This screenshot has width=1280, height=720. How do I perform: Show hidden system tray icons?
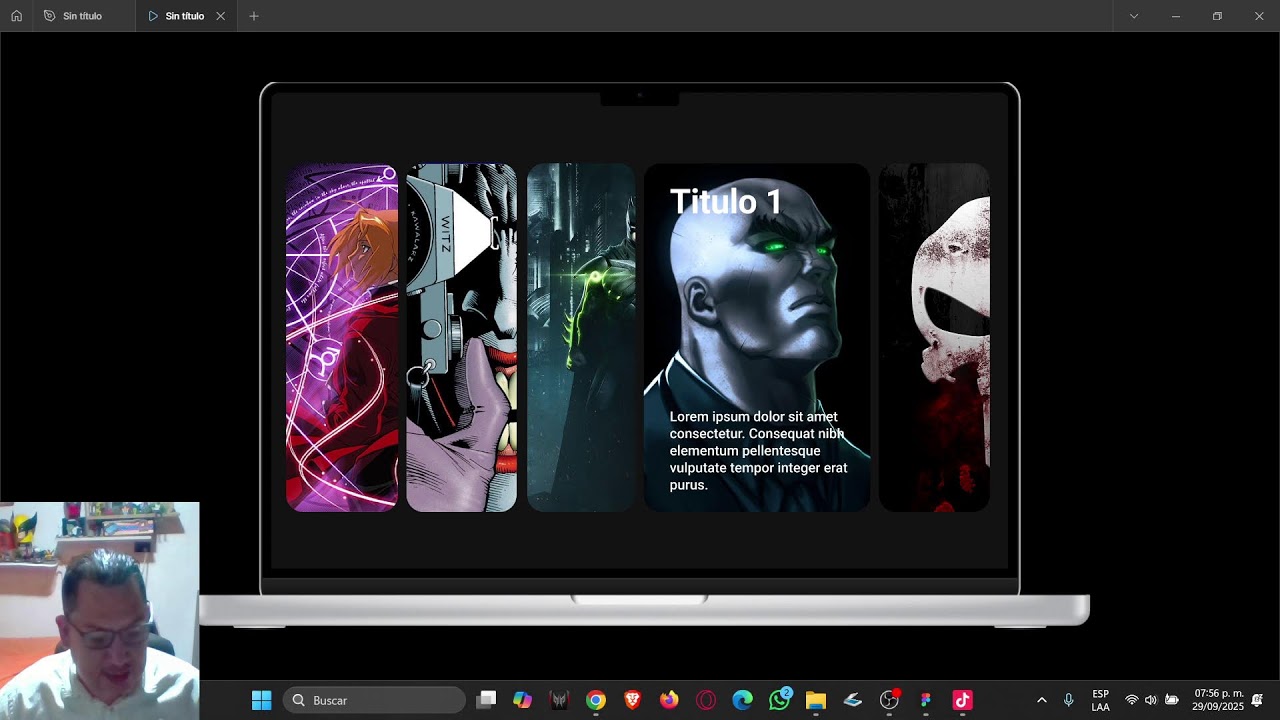(1042, 700)
